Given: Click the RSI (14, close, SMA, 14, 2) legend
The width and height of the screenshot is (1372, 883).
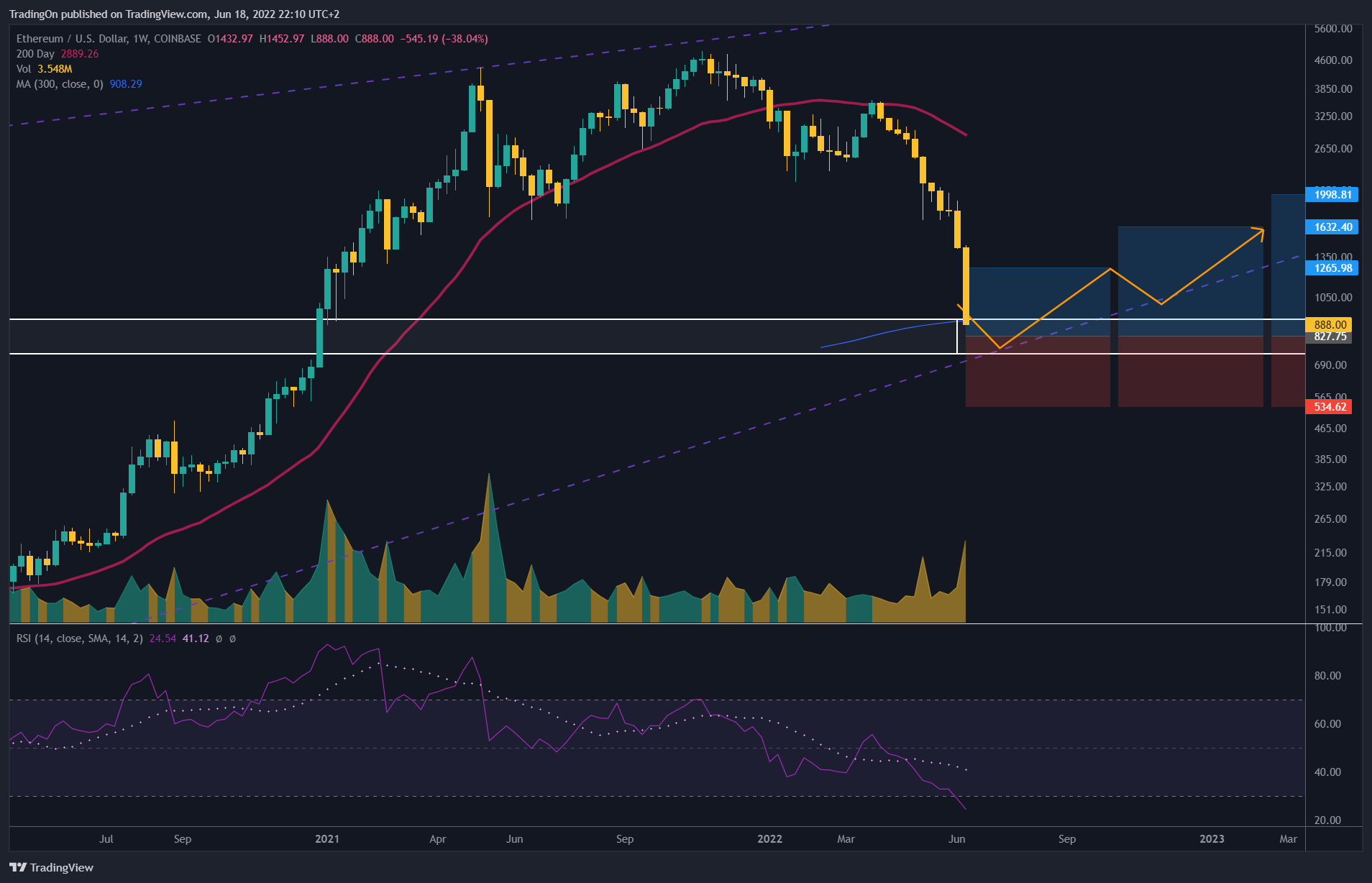Looking at the screenshot, I should coord(80,639).
